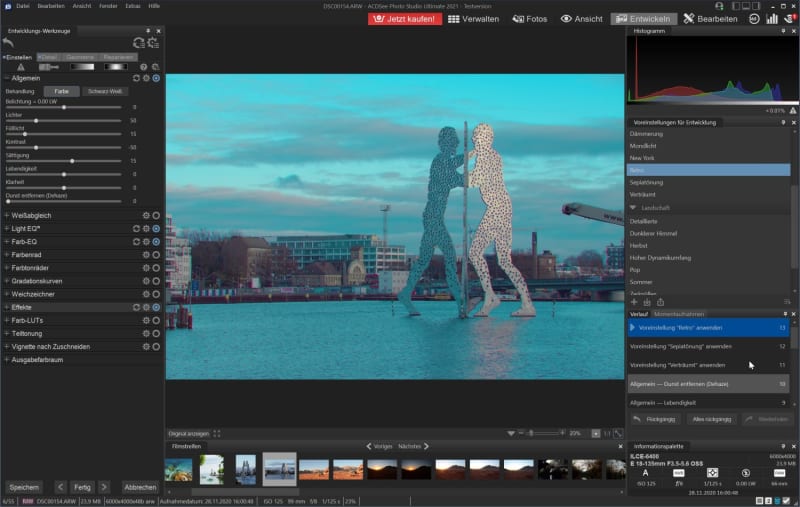Switch to the Bearbeiten mode tab
Screen dimensions: 800x507
711,19
